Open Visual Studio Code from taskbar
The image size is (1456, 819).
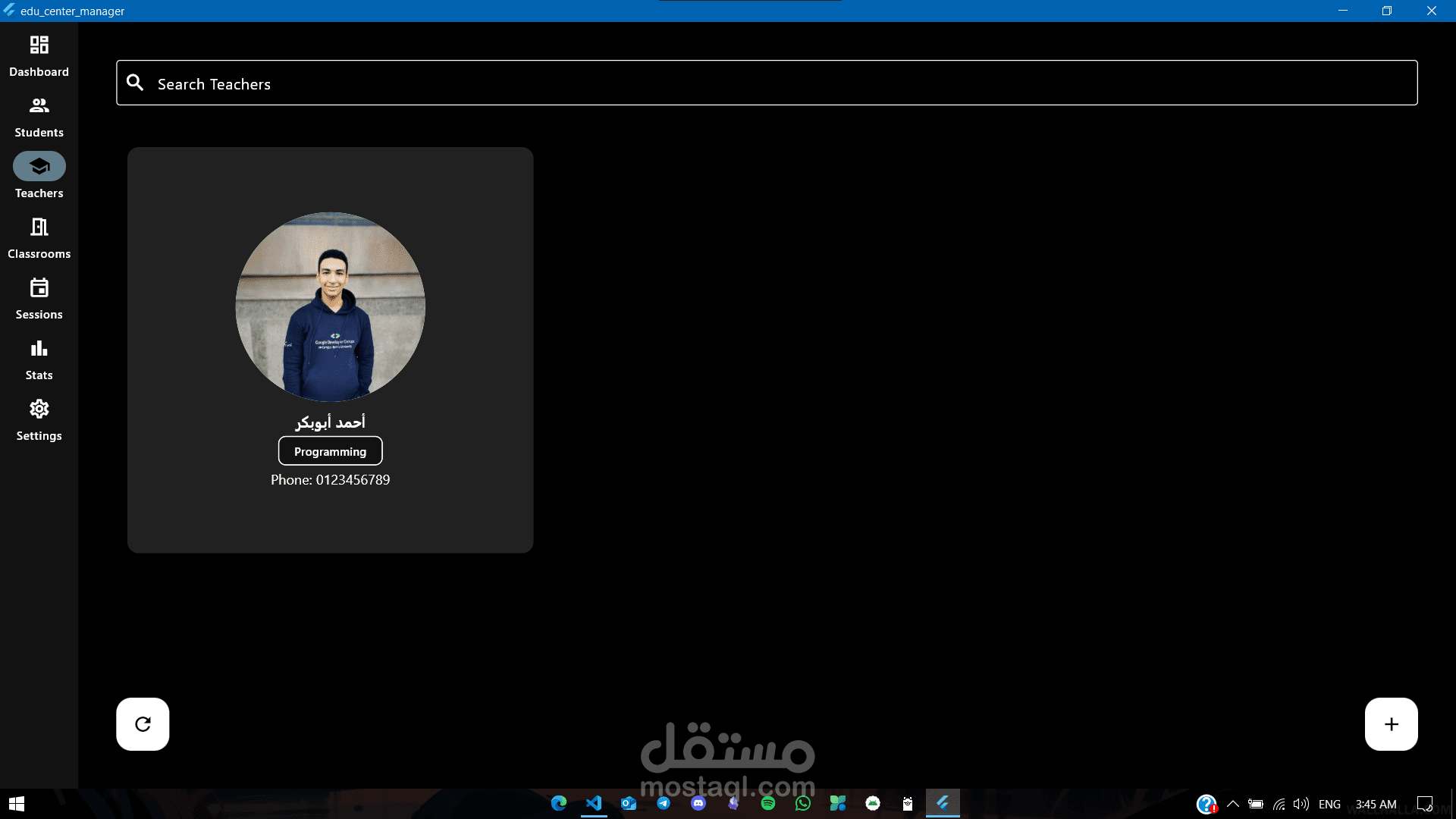(x=594, y=803)
